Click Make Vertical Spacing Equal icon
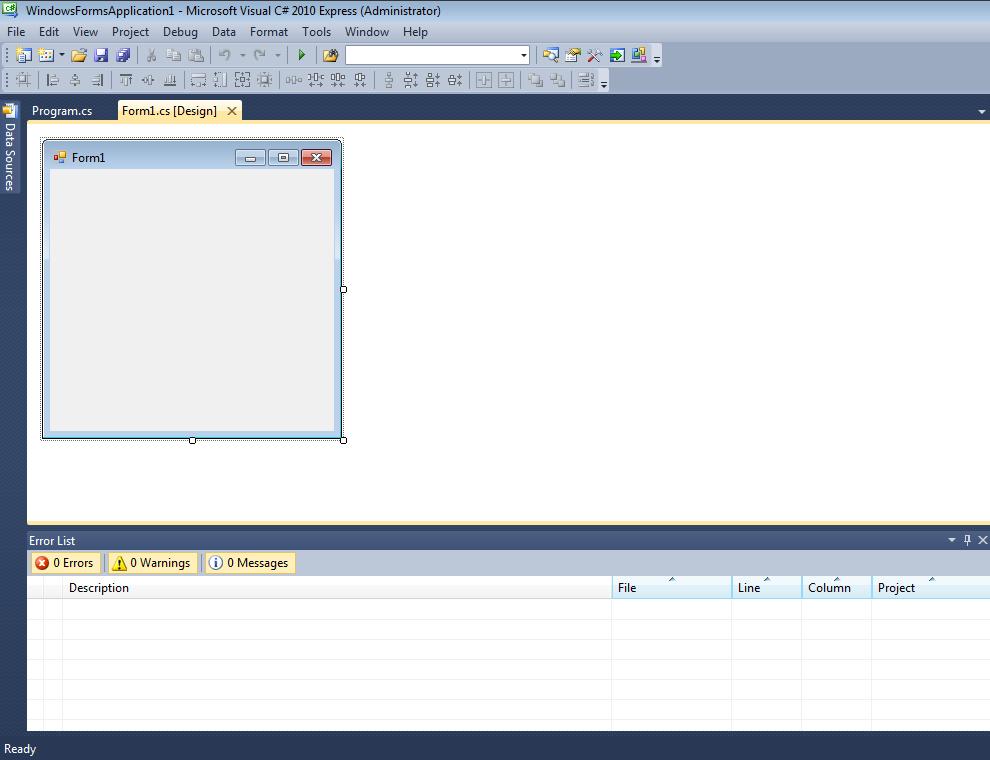This screenshot has height=760, width=990. click(x=389, y=80)
